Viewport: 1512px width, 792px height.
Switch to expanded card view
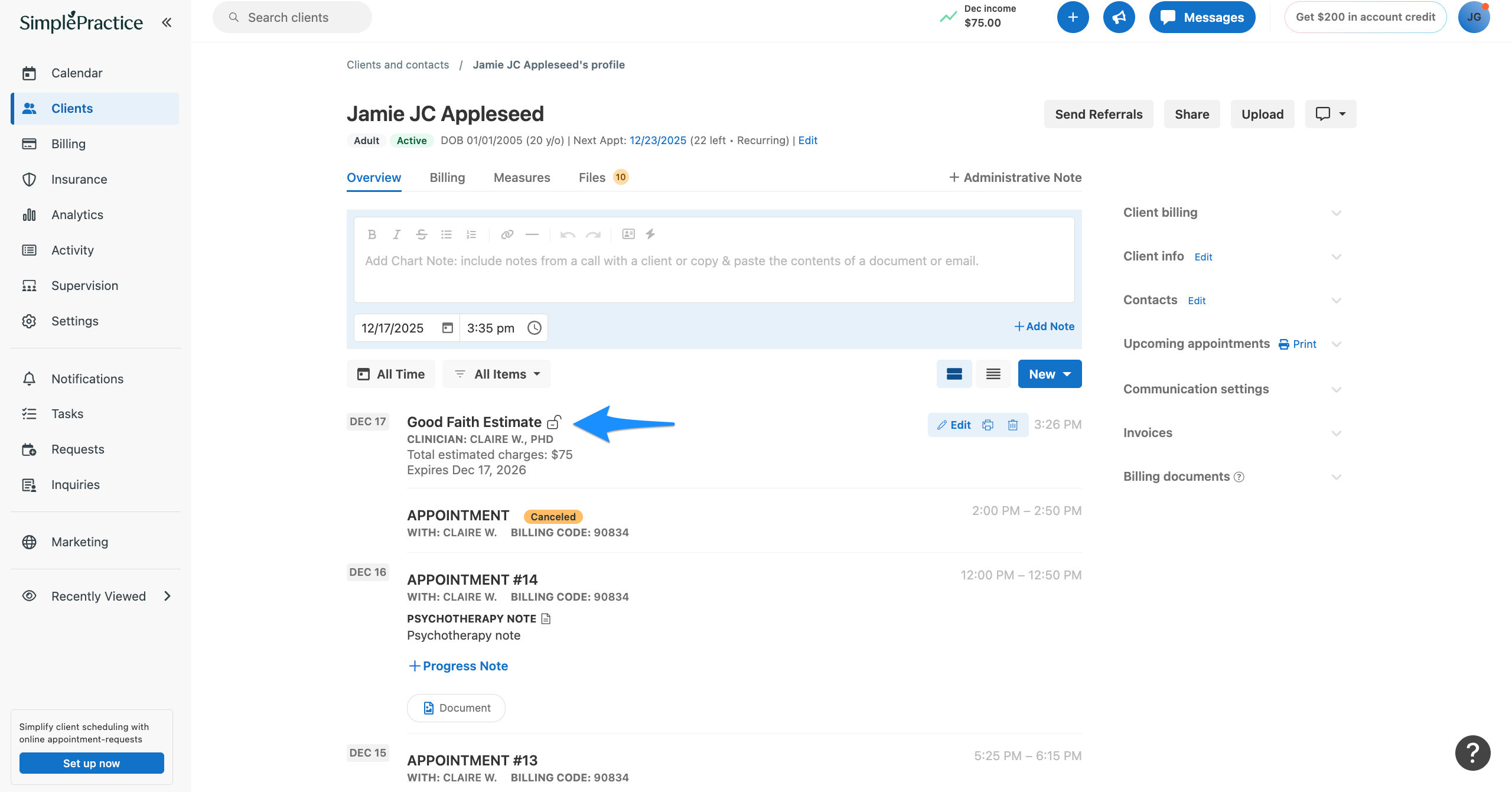tap(954, 374)
